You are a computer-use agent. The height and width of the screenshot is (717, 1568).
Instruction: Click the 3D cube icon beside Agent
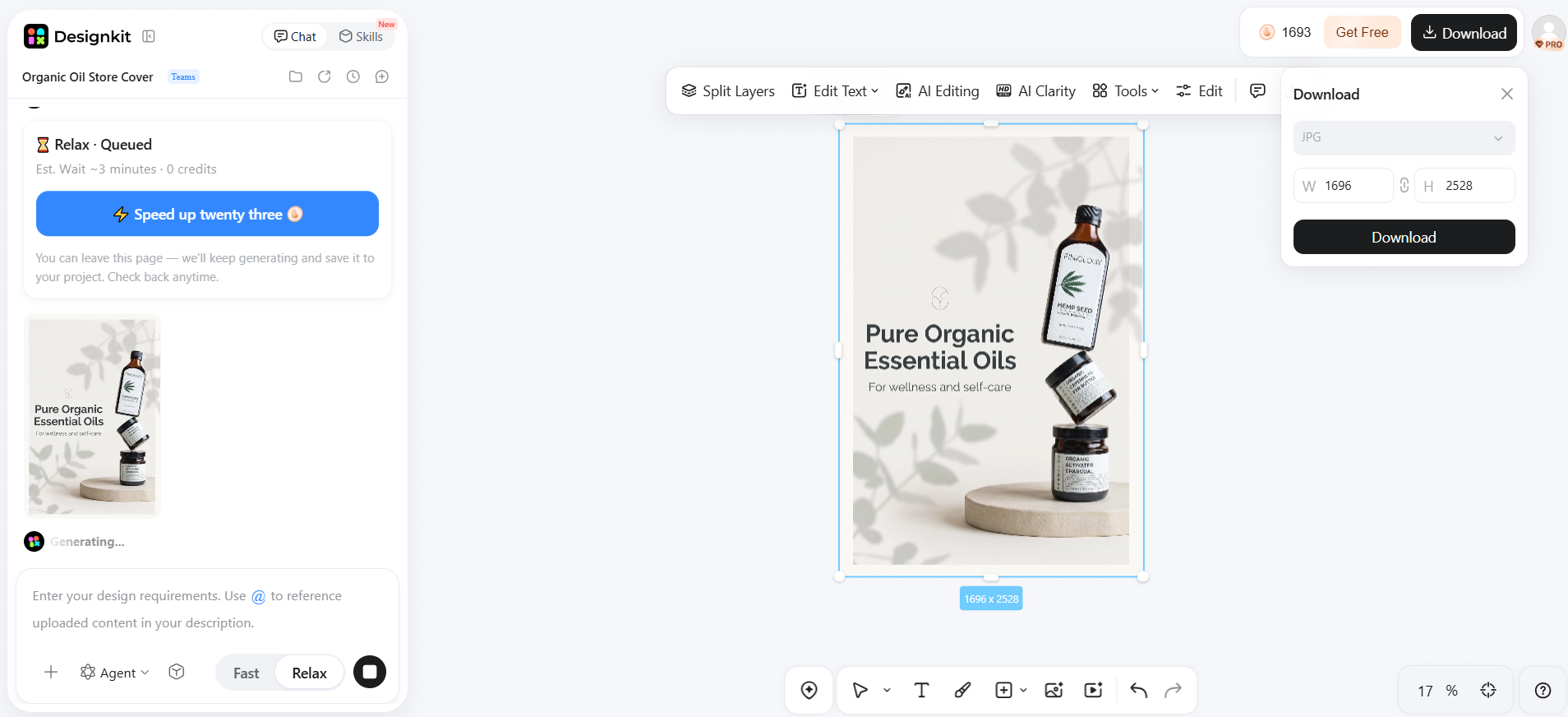[x=176, y=672]
